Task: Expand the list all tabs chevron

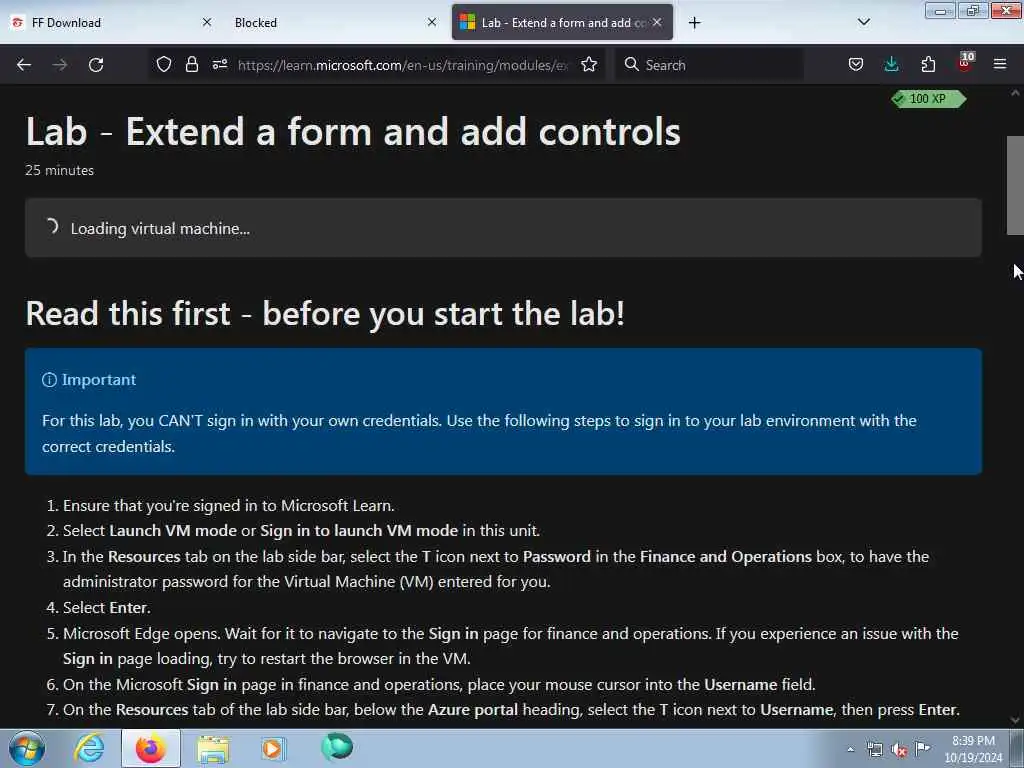Action: click(863, 22)
